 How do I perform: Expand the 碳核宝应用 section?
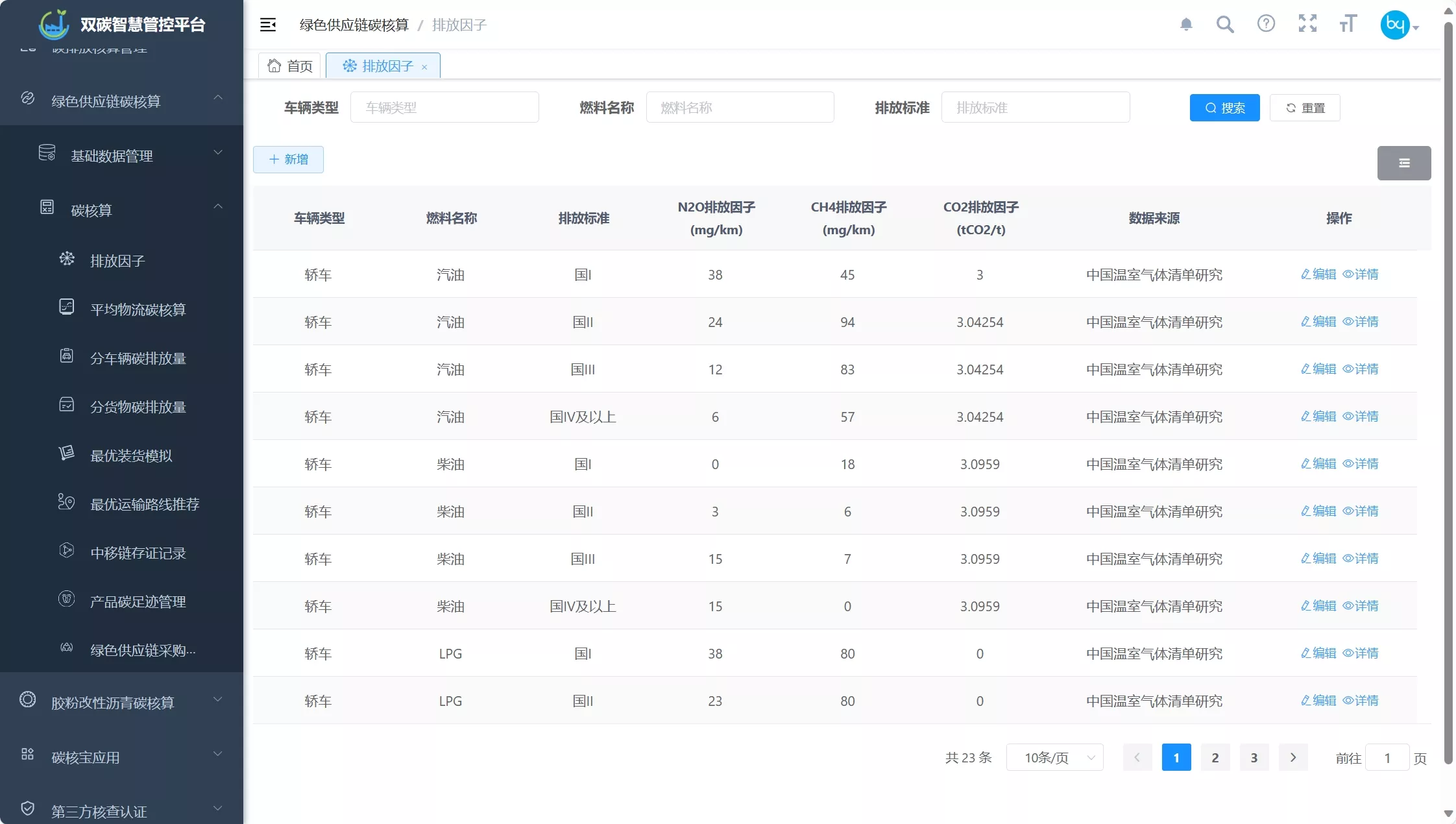pos(122,757)
